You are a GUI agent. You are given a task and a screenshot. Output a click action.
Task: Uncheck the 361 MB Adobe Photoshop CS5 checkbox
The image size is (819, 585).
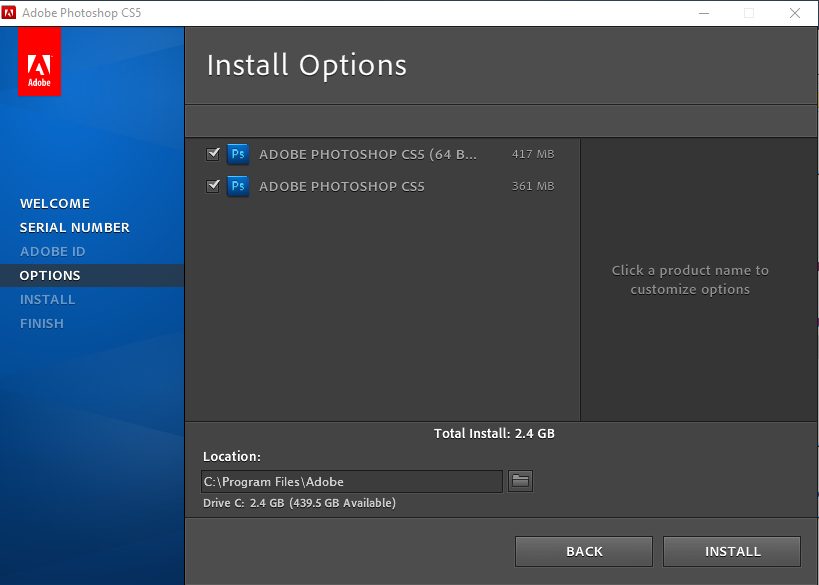(x=212, y=186)
